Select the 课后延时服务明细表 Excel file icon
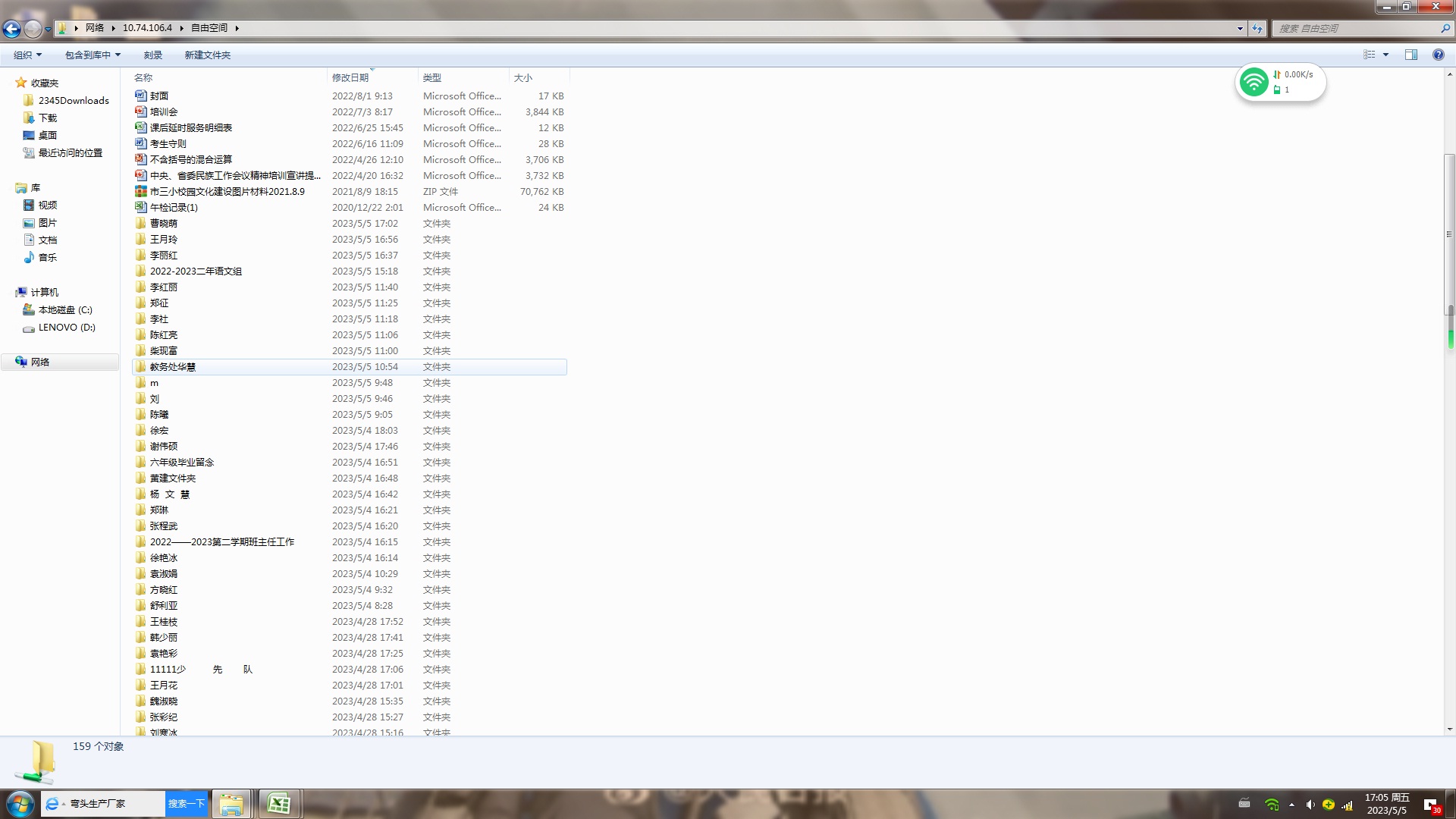This screenshot has height=819, width=1456. click(140, 127)
